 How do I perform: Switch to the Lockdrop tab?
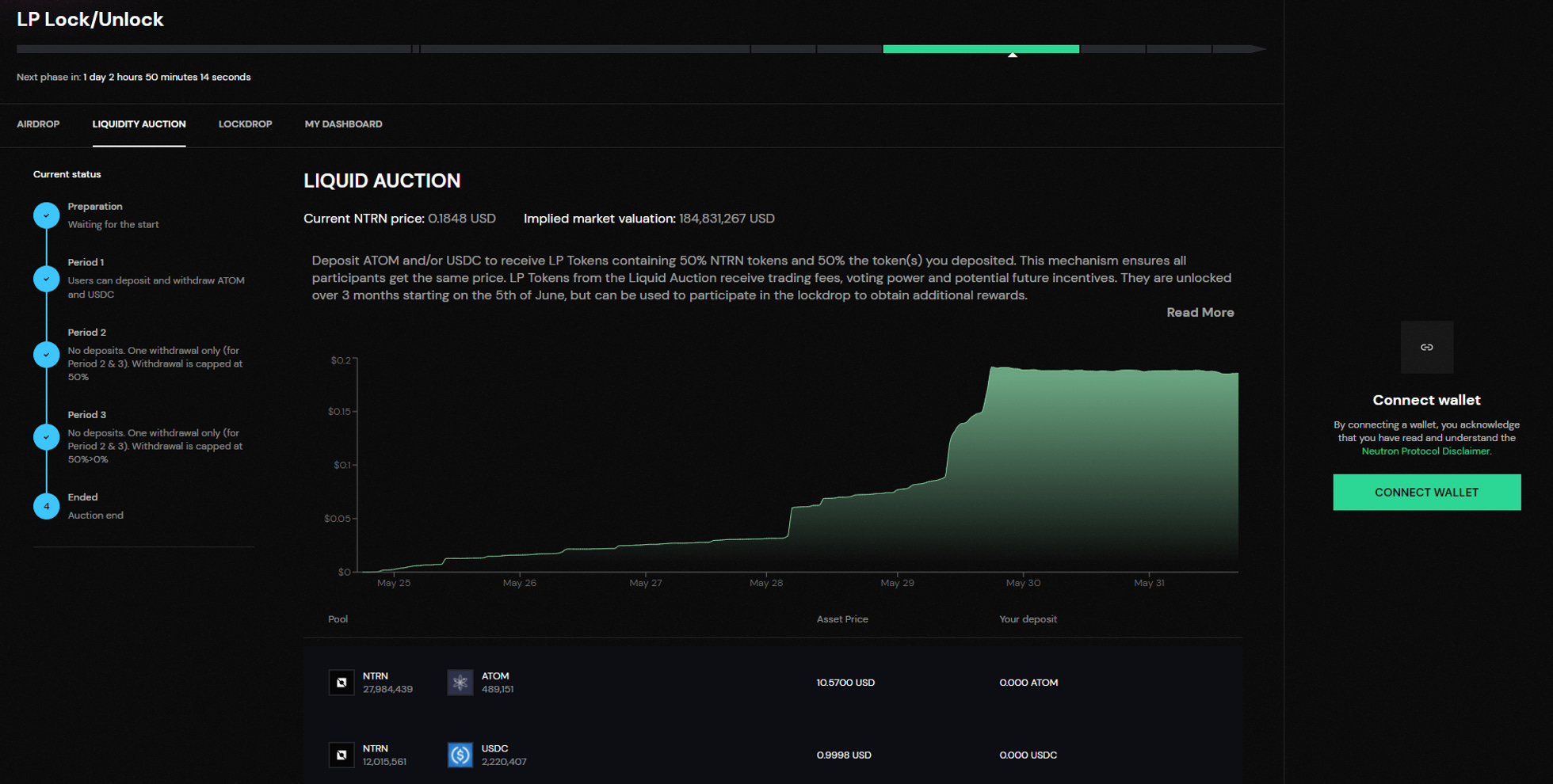point(245,124)
